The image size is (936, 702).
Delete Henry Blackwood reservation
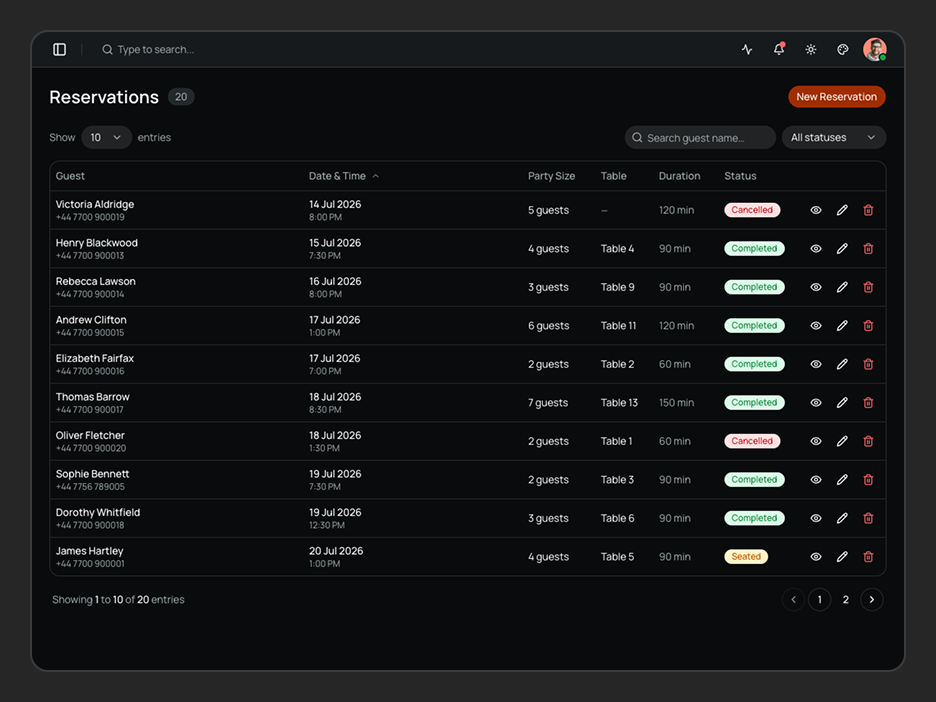[x=869, y=248]
